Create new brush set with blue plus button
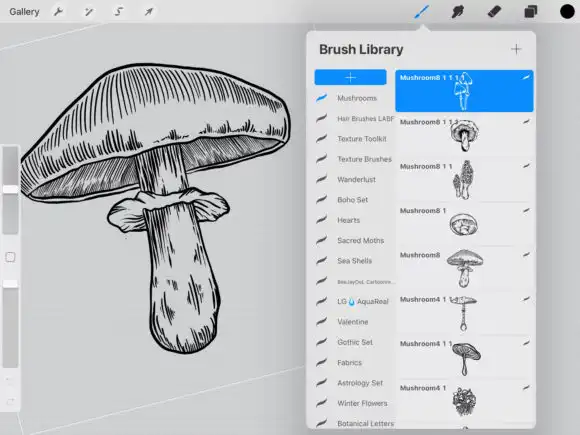The width and height of the screenshot is (580, 435). 350,77
